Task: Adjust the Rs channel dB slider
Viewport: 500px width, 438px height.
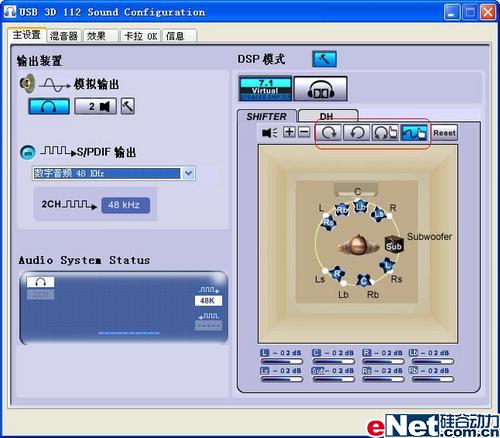Action: 383,379
